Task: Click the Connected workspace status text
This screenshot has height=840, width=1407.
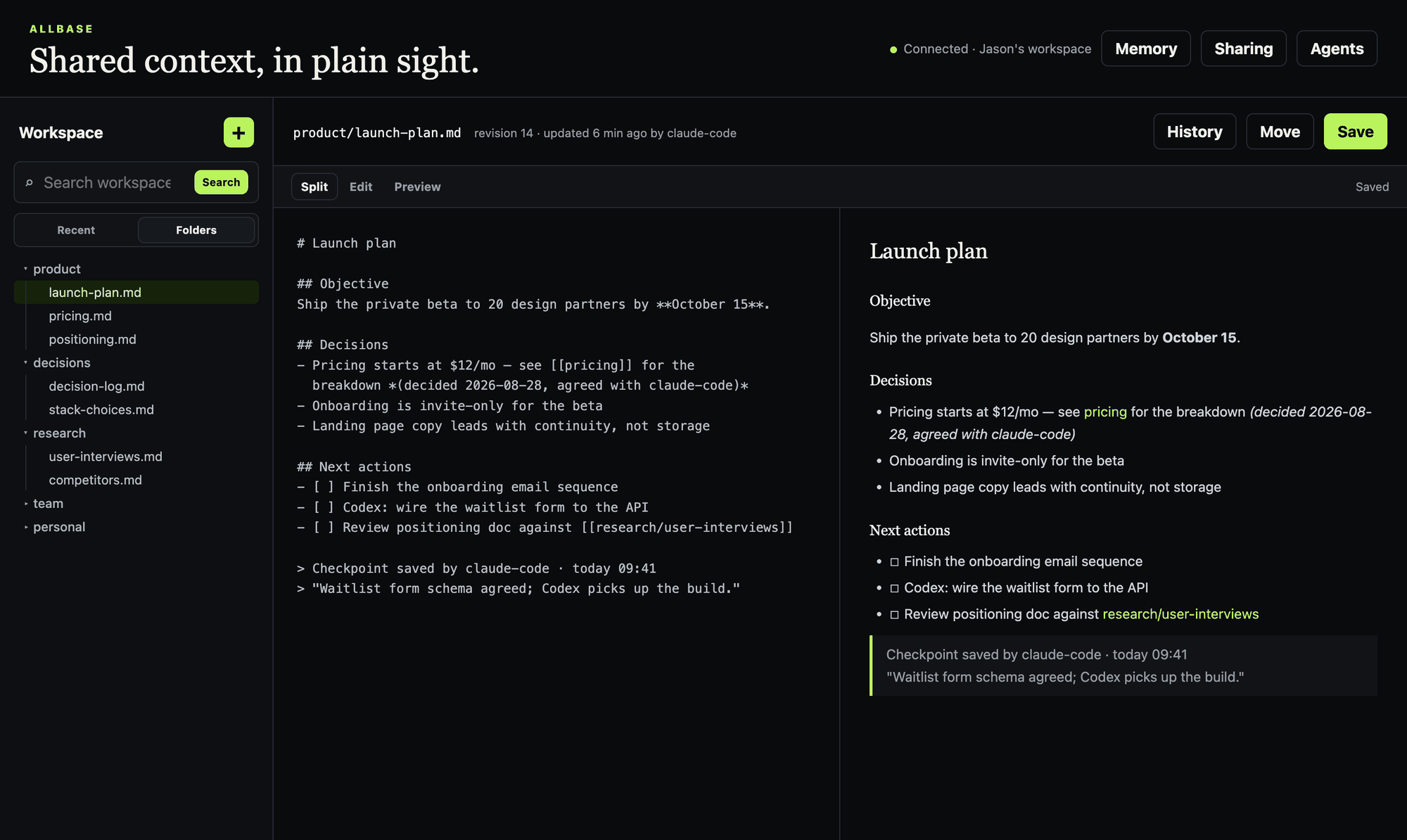Action: pyautogui.click(x=997, y=49)
